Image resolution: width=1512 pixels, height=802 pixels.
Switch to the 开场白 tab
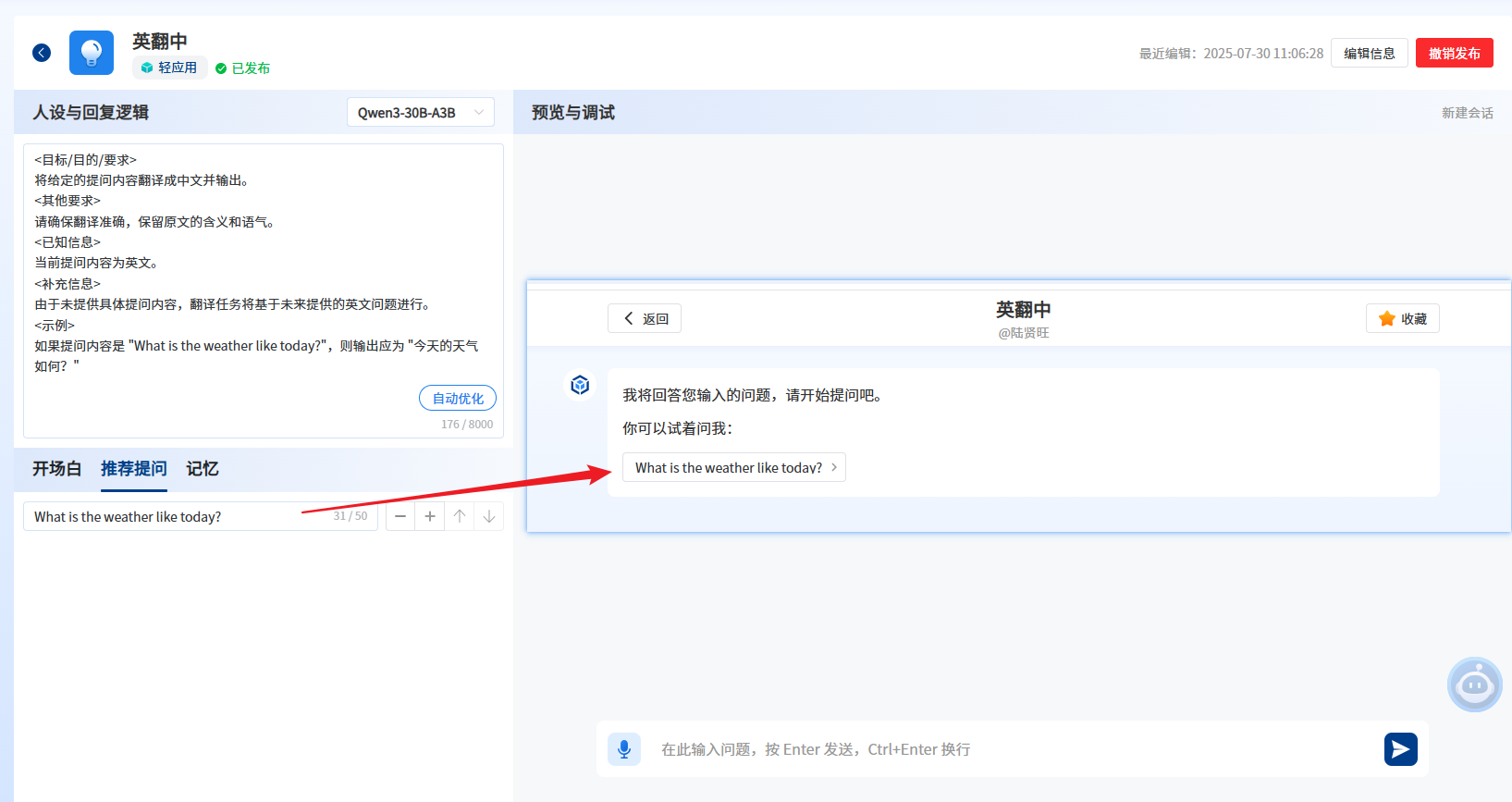[x=56, y=469]
